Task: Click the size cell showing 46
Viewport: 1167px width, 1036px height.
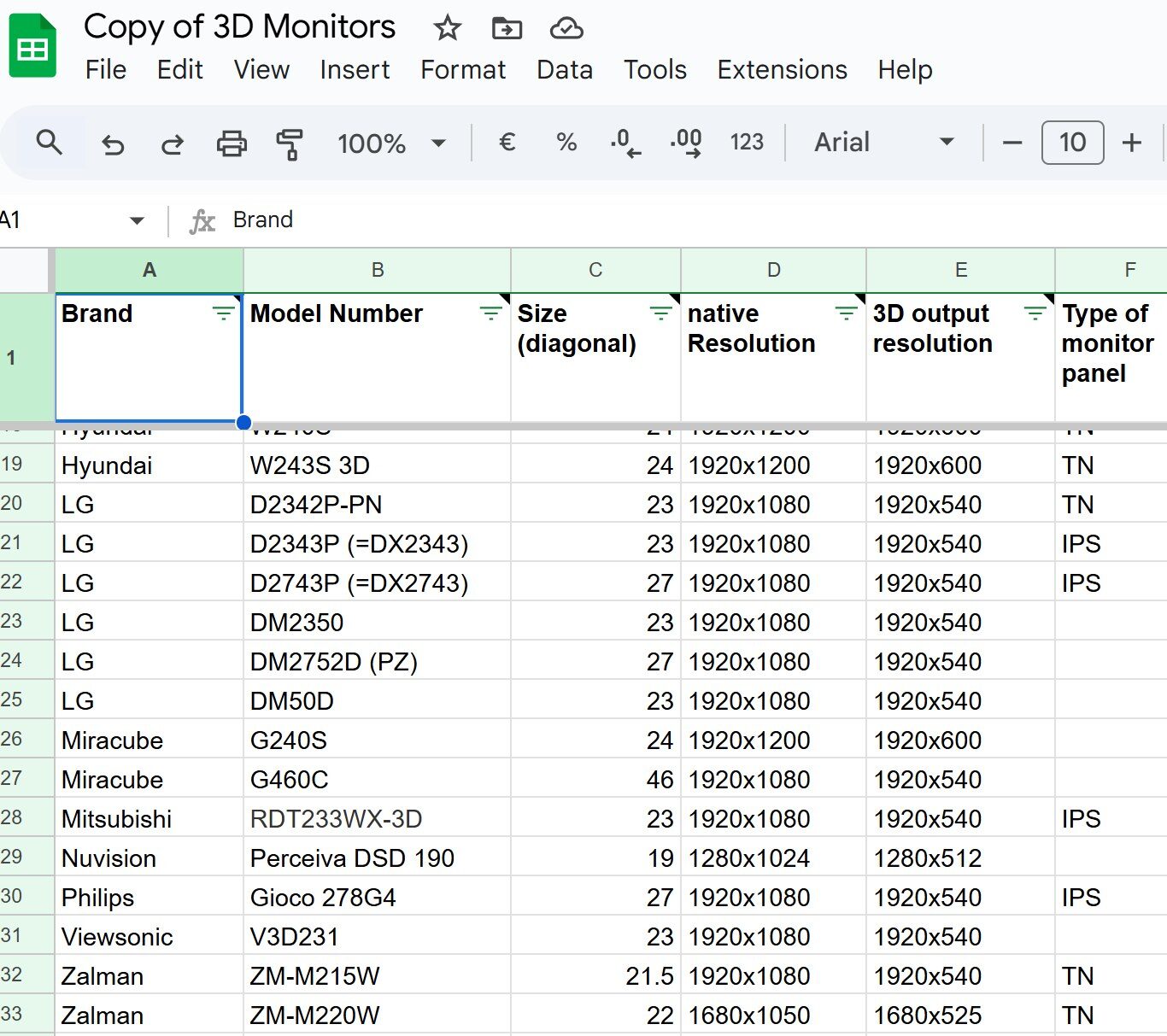Action: [x=596, y=780]
